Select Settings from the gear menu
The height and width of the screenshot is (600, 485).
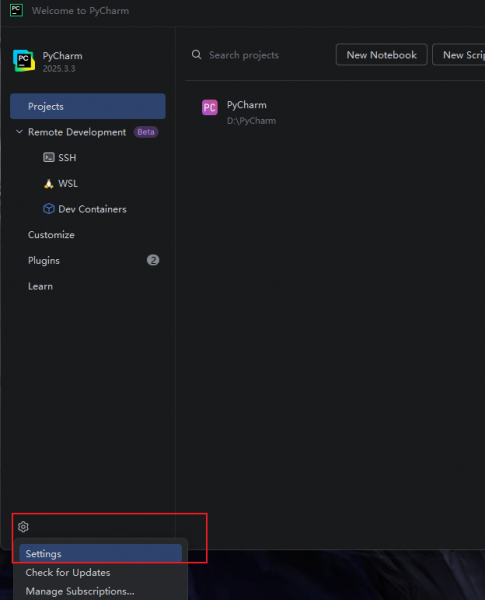(x=100, y=554)
